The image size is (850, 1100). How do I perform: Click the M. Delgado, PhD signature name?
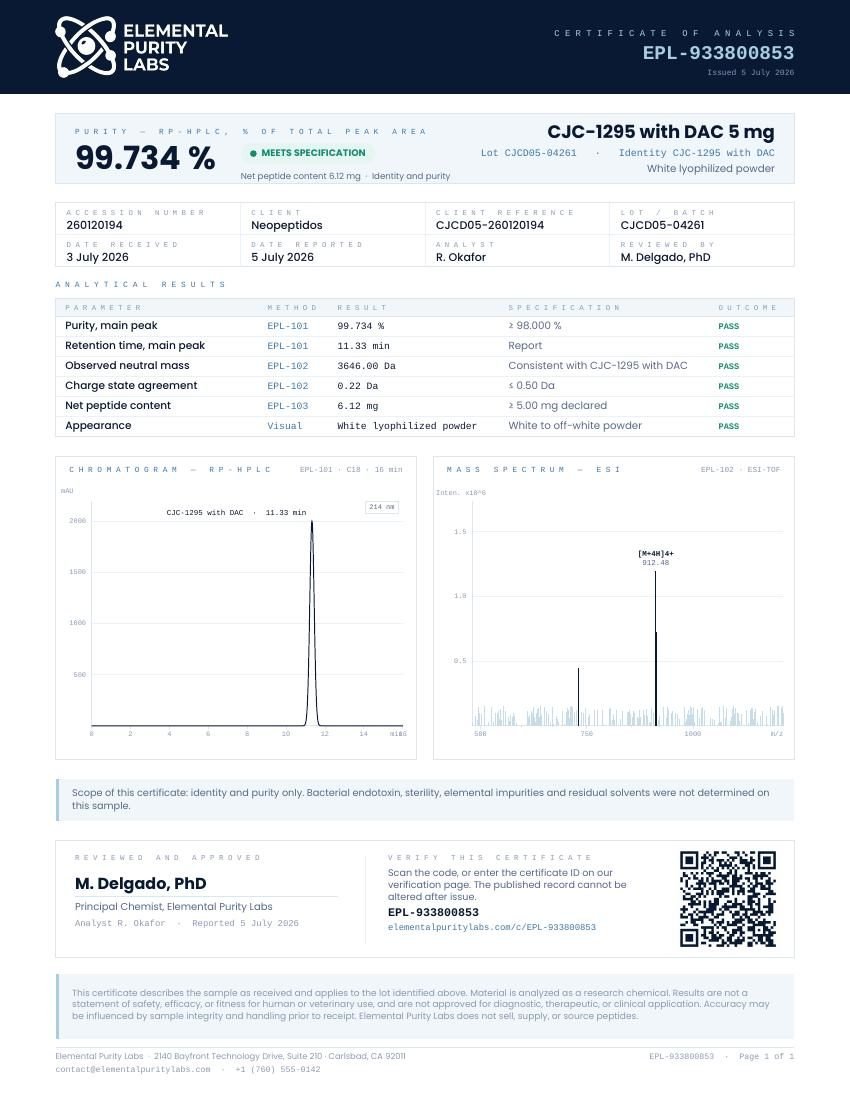(x=140, y=884)
